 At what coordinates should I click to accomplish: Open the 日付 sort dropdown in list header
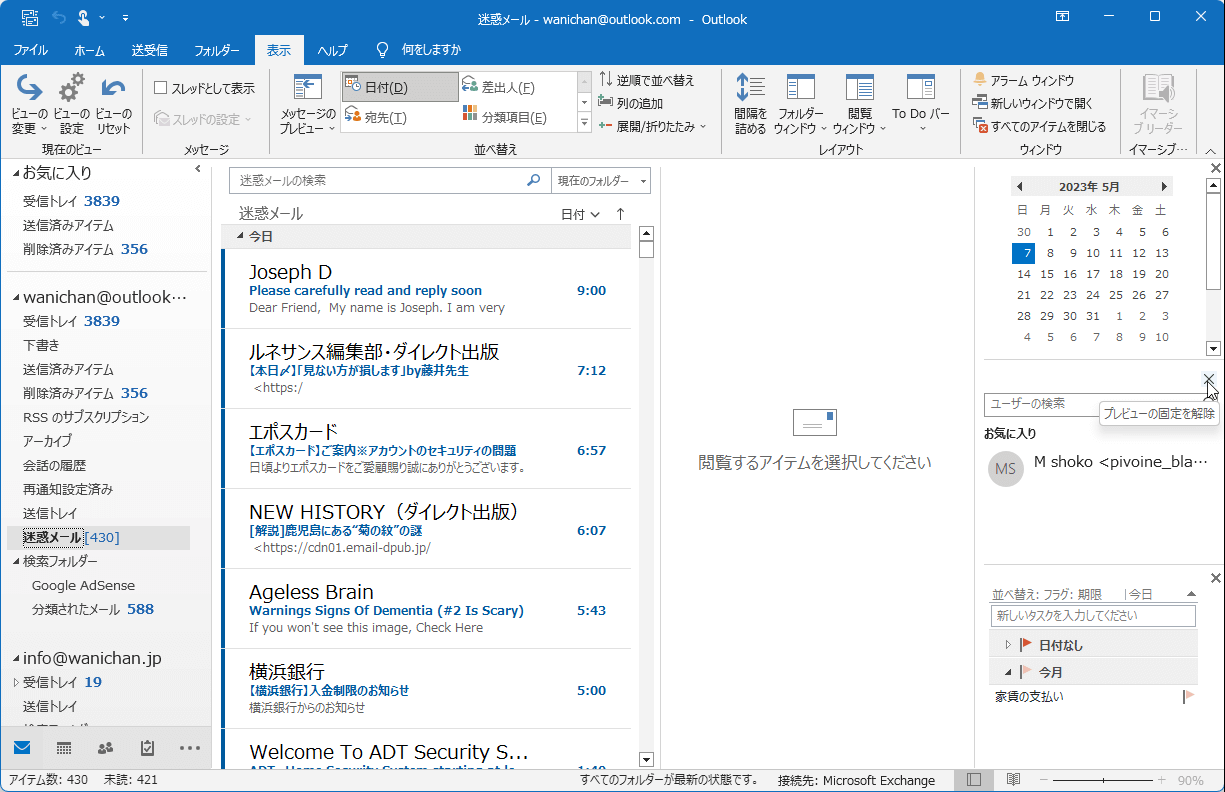[580, 214]
